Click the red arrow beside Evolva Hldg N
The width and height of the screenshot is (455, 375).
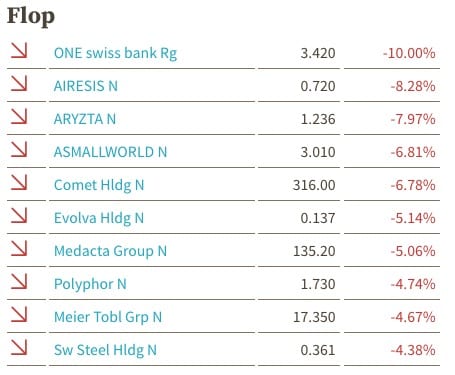click(19, 215)
